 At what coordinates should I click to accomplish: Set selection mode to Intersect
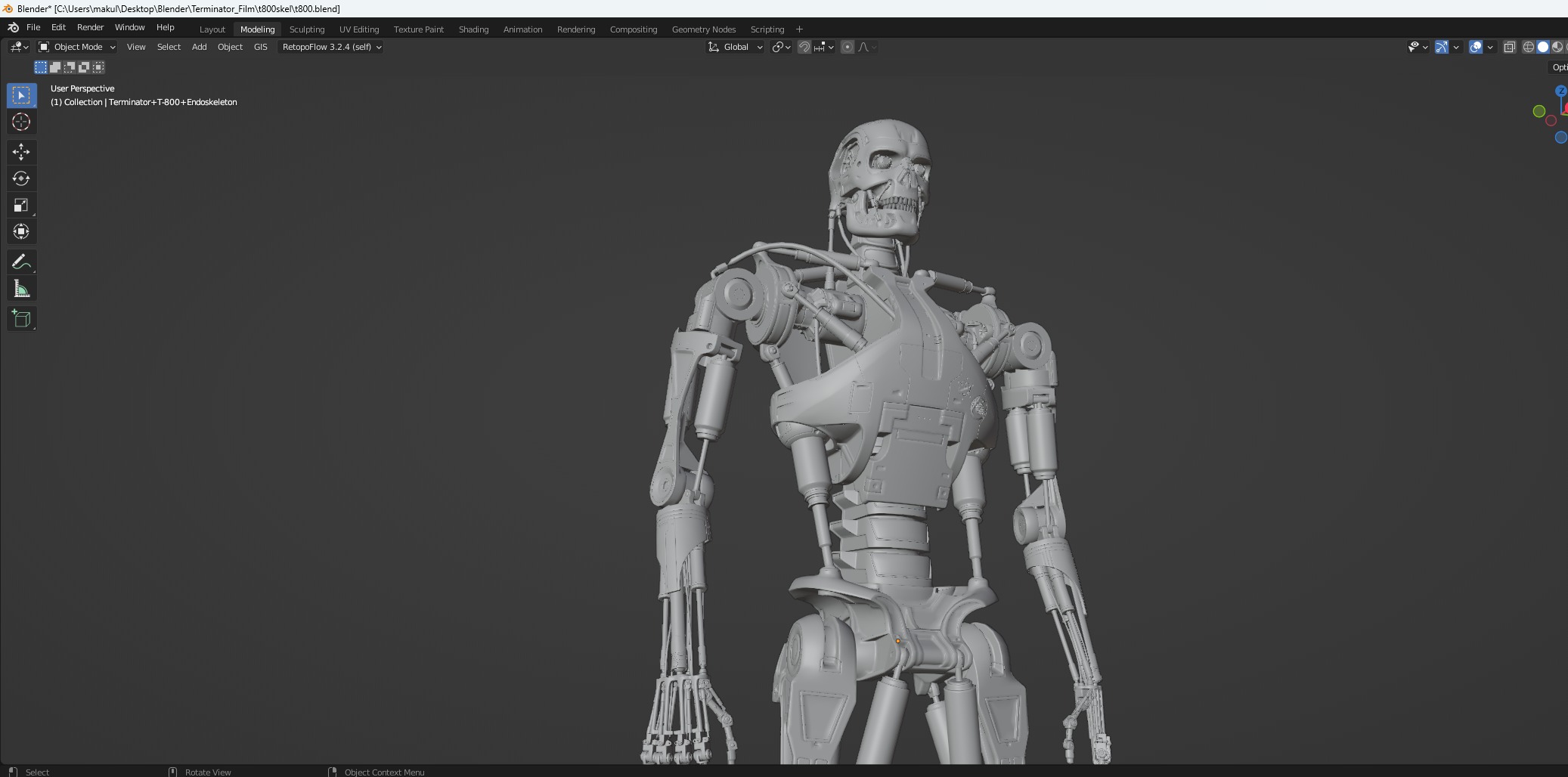[98, 67]
